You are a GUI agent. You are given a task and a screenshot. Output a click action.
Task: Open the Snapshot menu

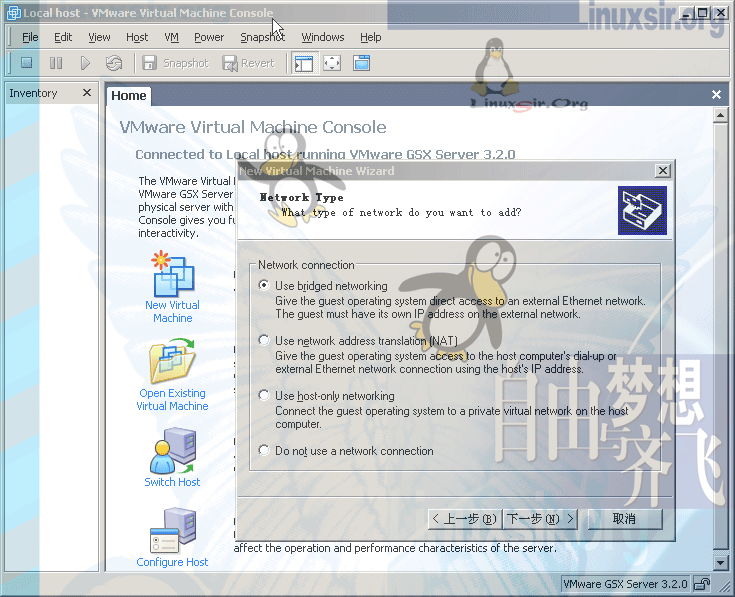click(262, 37)
